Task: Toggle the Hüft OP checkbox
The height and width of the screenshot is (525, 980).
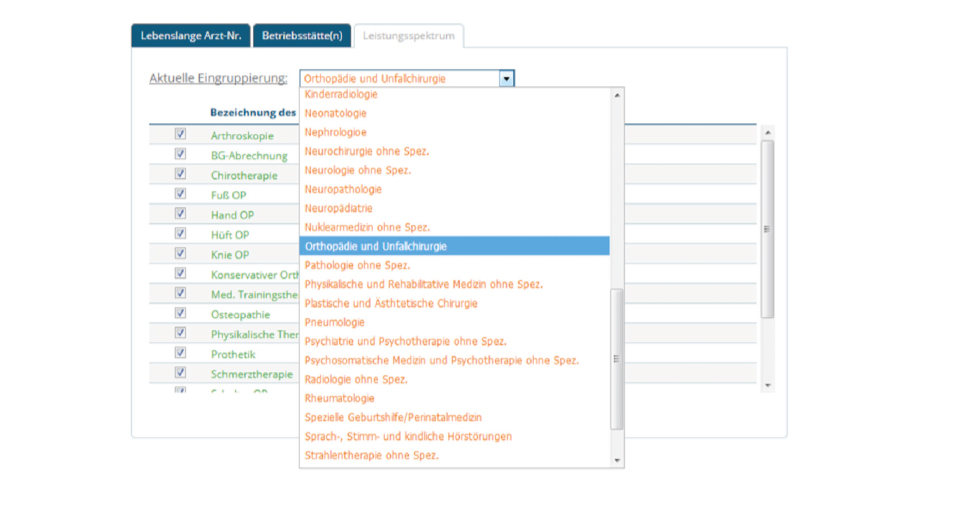Action: (180, 233)
